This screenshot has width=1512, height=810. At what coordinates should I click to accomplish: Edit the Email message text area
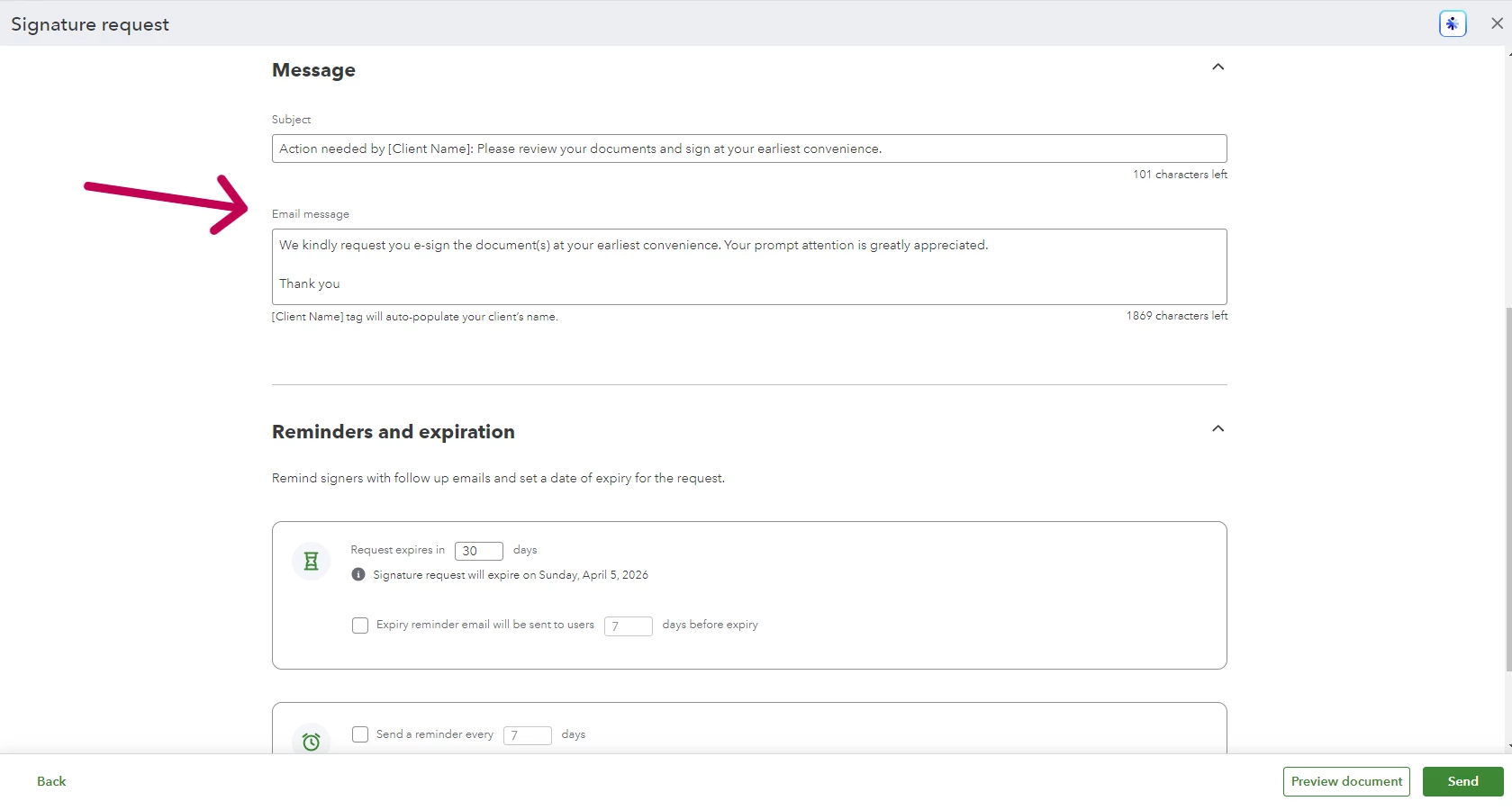(x=749, y=266)
